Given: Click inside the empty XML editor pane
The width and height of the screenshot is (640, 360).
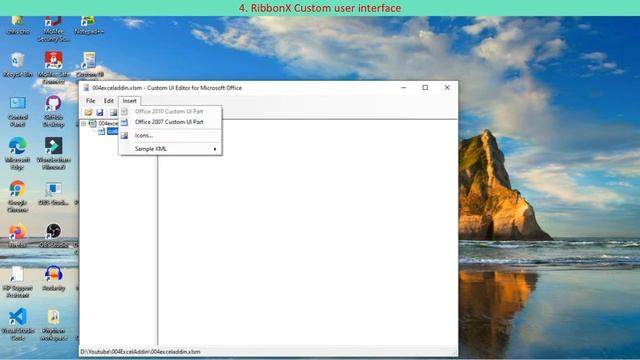Looking at the screenshot, I should [x=308, y=233].
